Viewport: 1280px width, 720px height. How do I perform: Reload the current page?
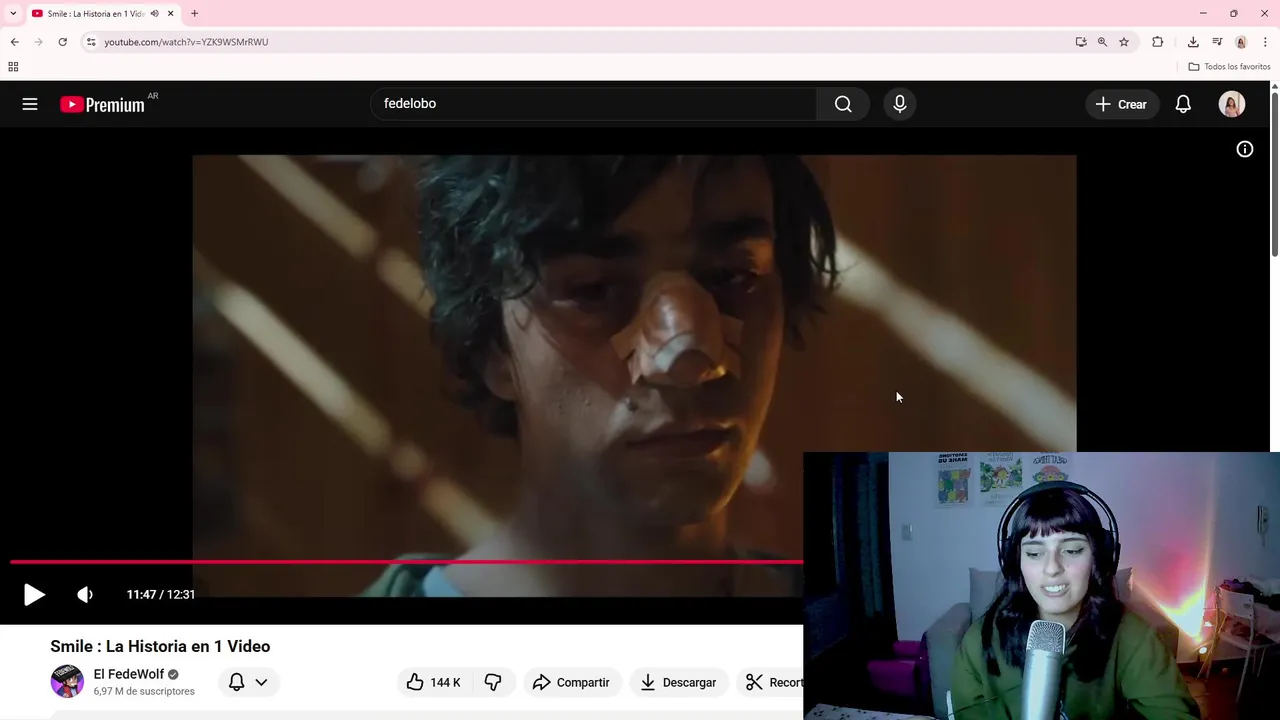click(x=62, y=42)
